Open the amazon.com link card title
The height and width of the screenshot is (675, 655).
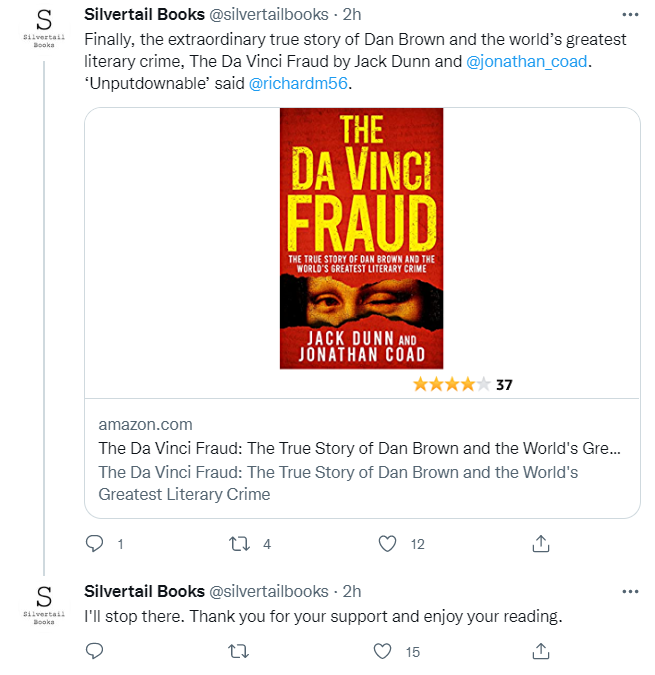coord(359,447)
